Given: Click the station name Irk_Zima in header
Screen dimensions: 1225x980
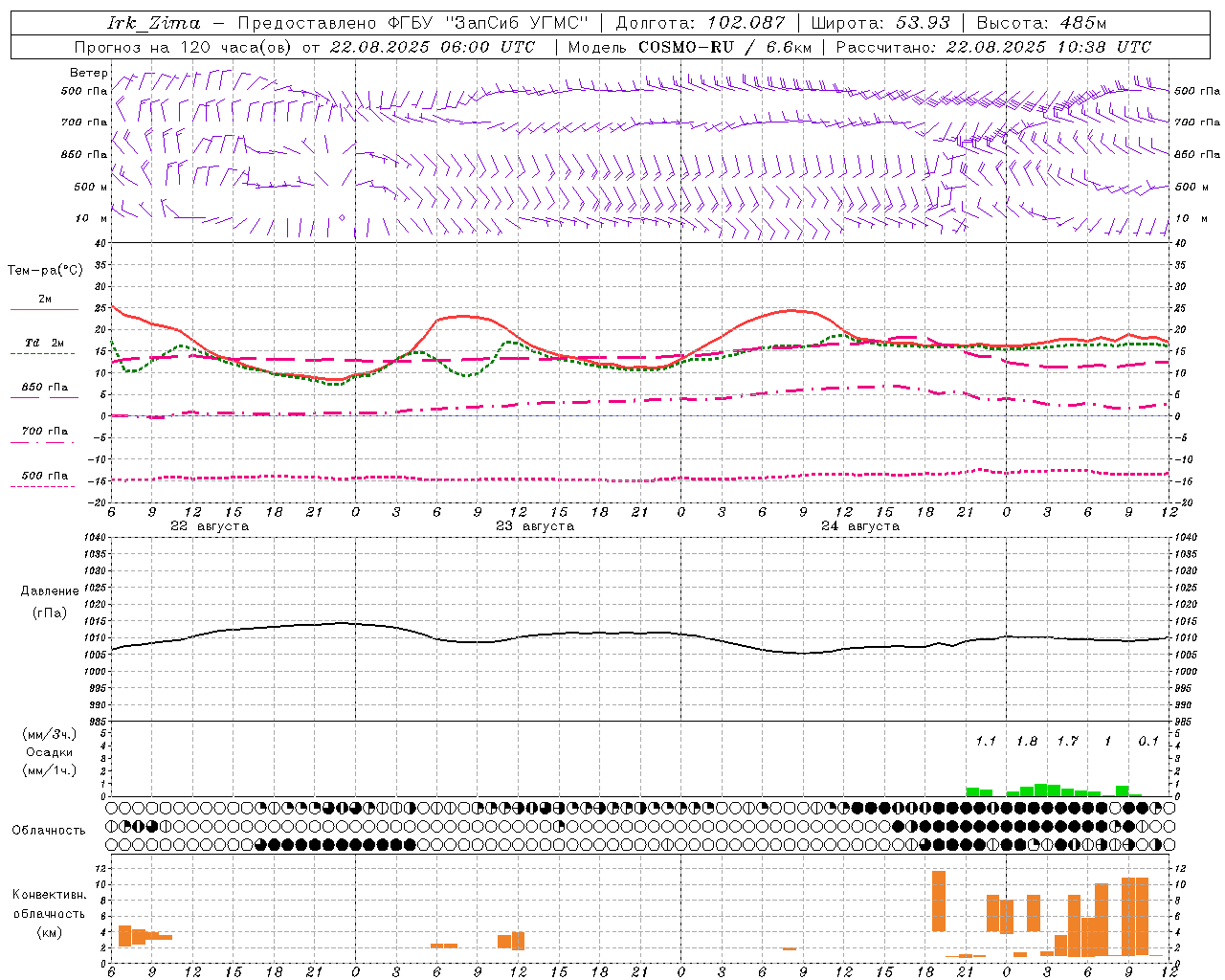Looking at the screenshot, I should coord(154,23).
